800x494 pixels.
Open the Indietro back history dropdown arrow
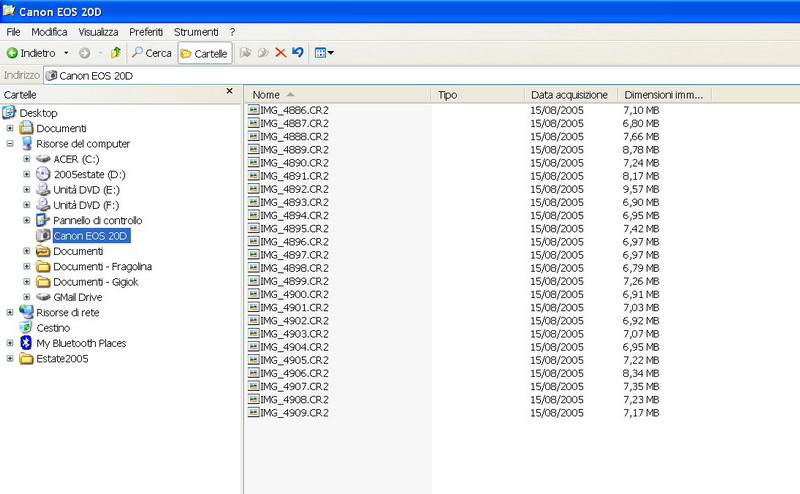(67, 53)
